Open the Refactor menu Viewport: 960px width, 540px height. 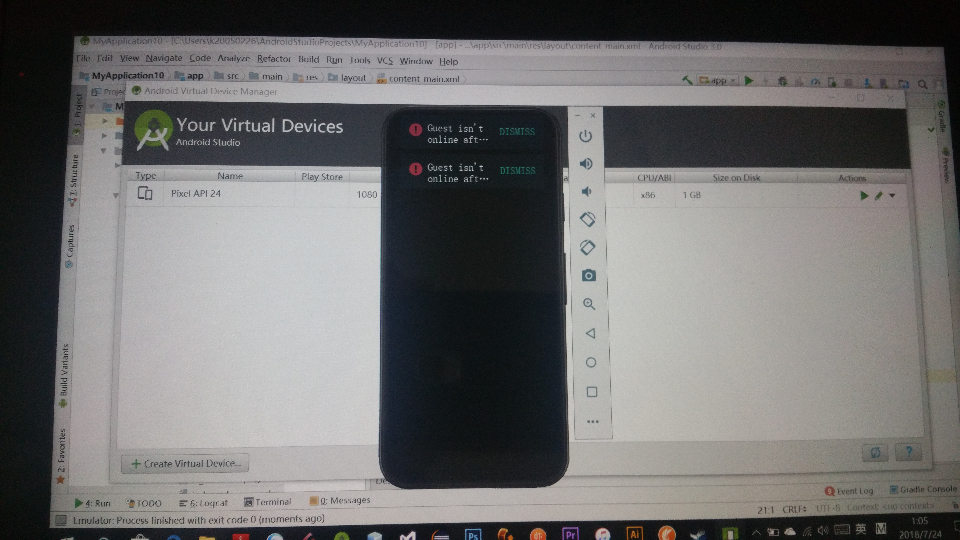[x=274, y=59]
